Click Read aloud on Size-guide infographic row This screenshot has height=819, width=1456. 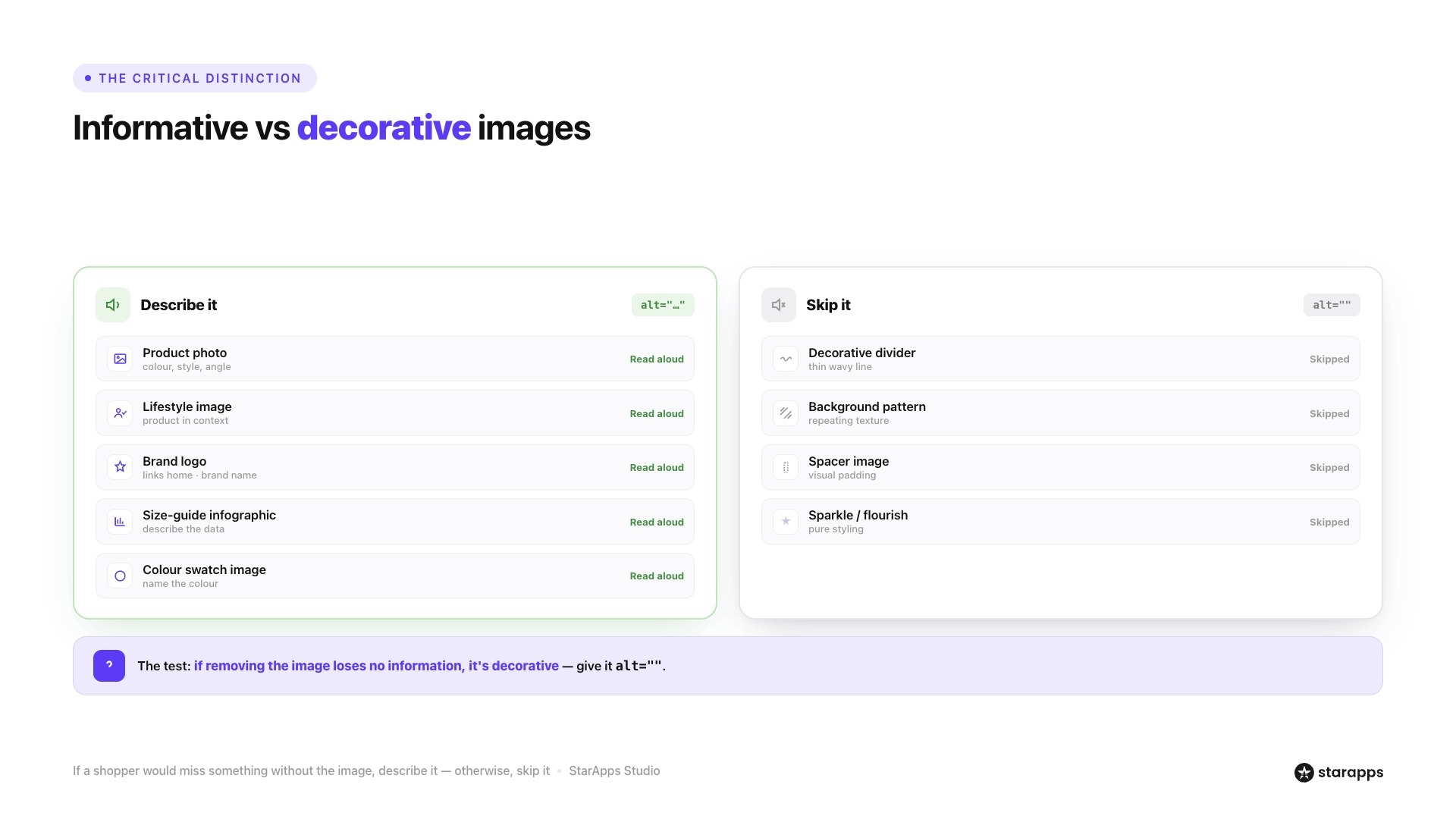pyautogui.click(x=657, y=522)
